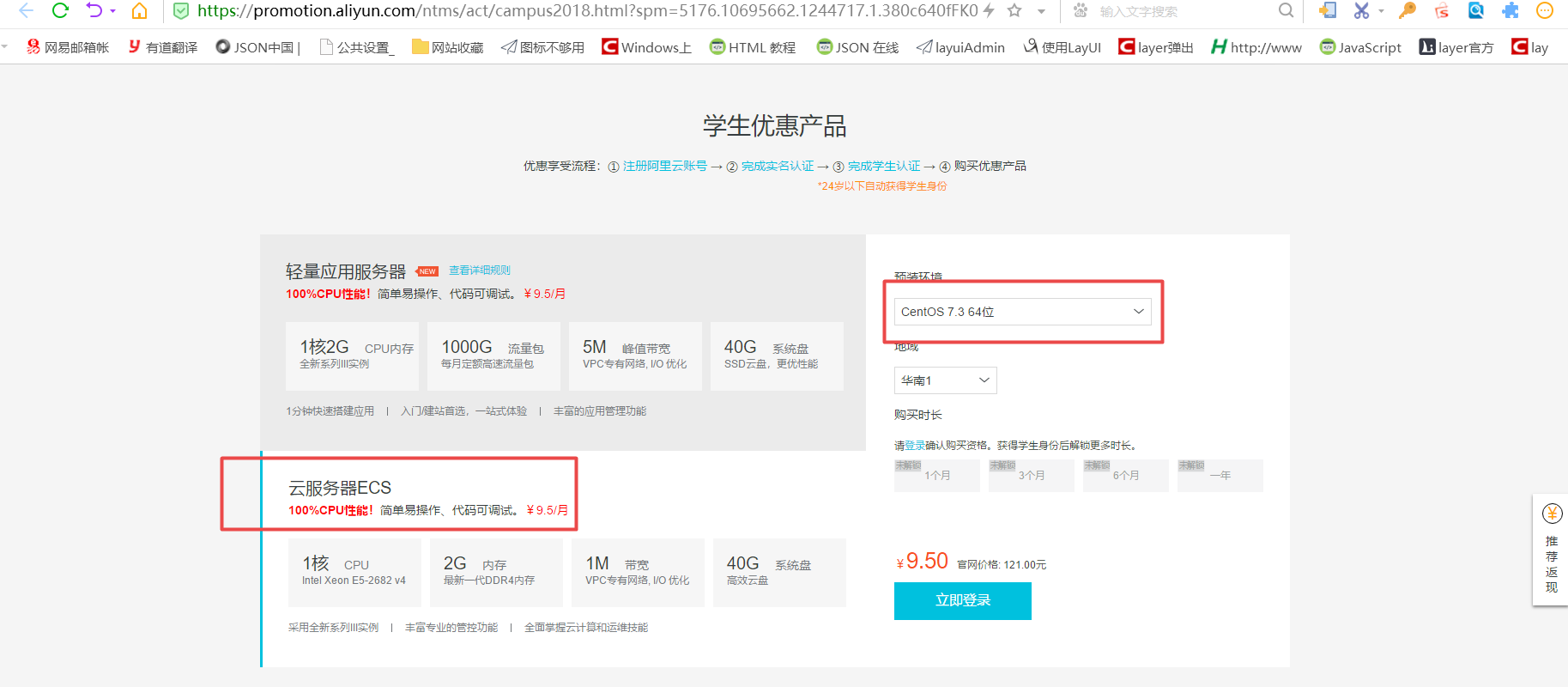Open the http://www bookmark with H icon

click(1256, 47)
